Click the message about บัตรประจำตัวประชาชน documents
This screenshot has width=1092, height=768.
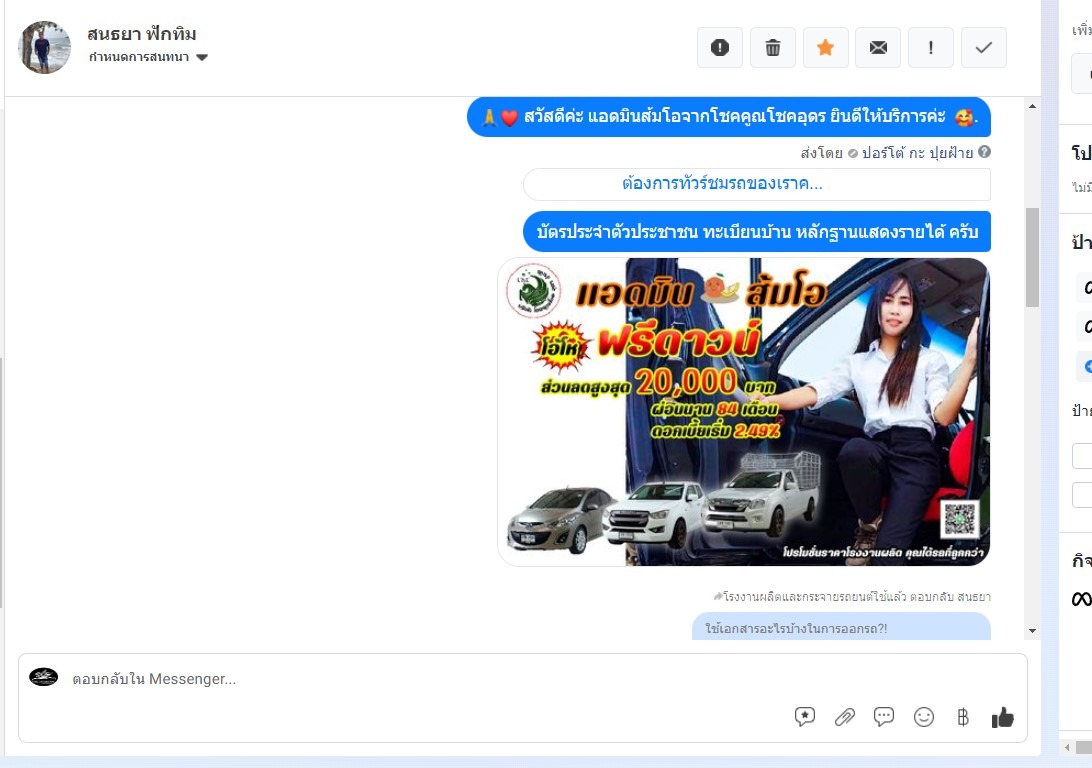[757, 232]
